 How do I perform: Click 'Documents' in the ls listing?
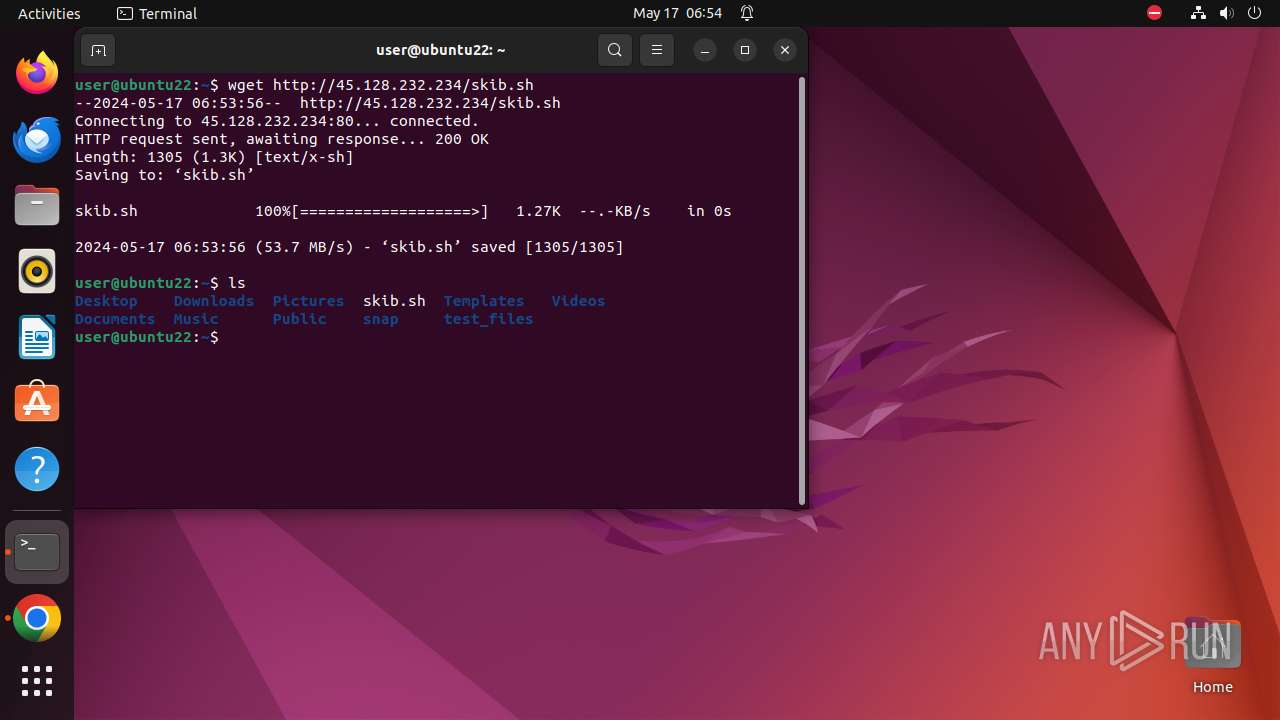click(115, 319)
